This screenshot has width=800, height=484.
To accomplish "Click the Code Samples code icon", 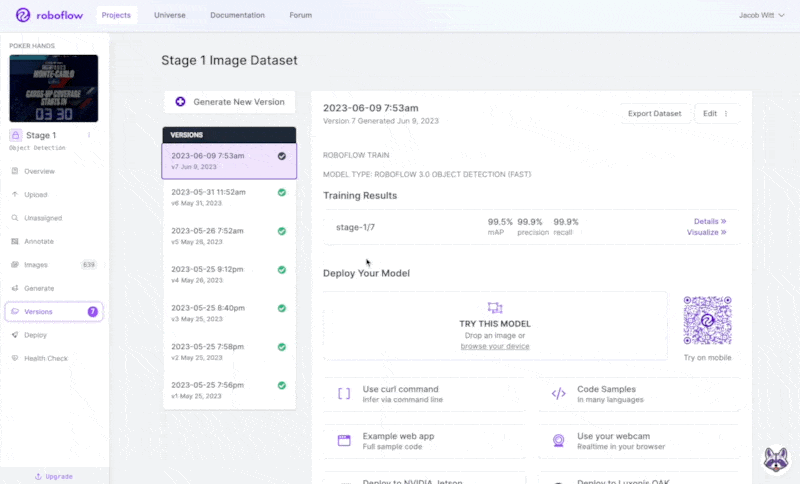I will click(559, 393).
